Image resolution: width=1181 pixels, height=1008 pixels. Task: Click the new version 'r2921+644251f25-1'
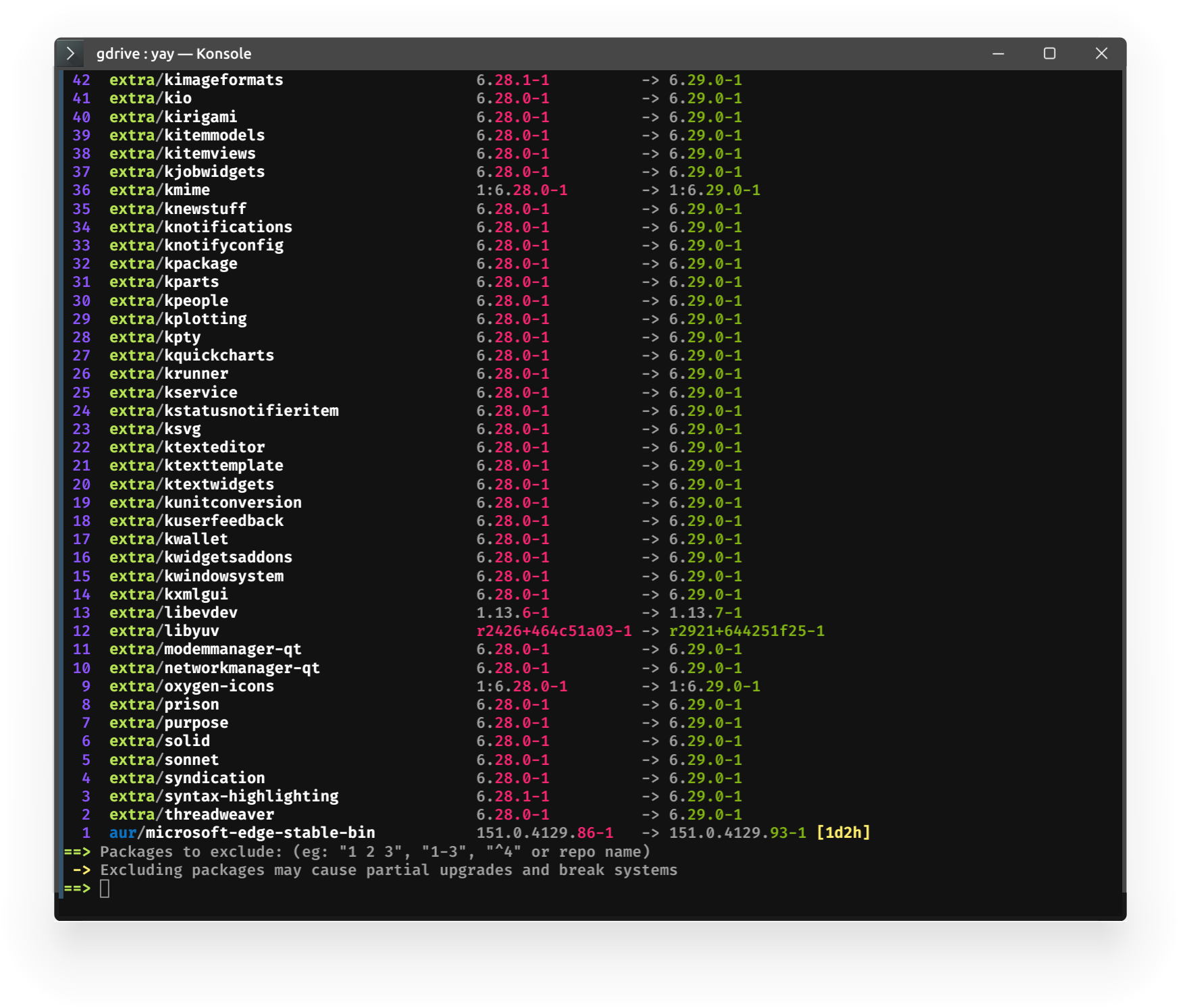pos(747,631)
